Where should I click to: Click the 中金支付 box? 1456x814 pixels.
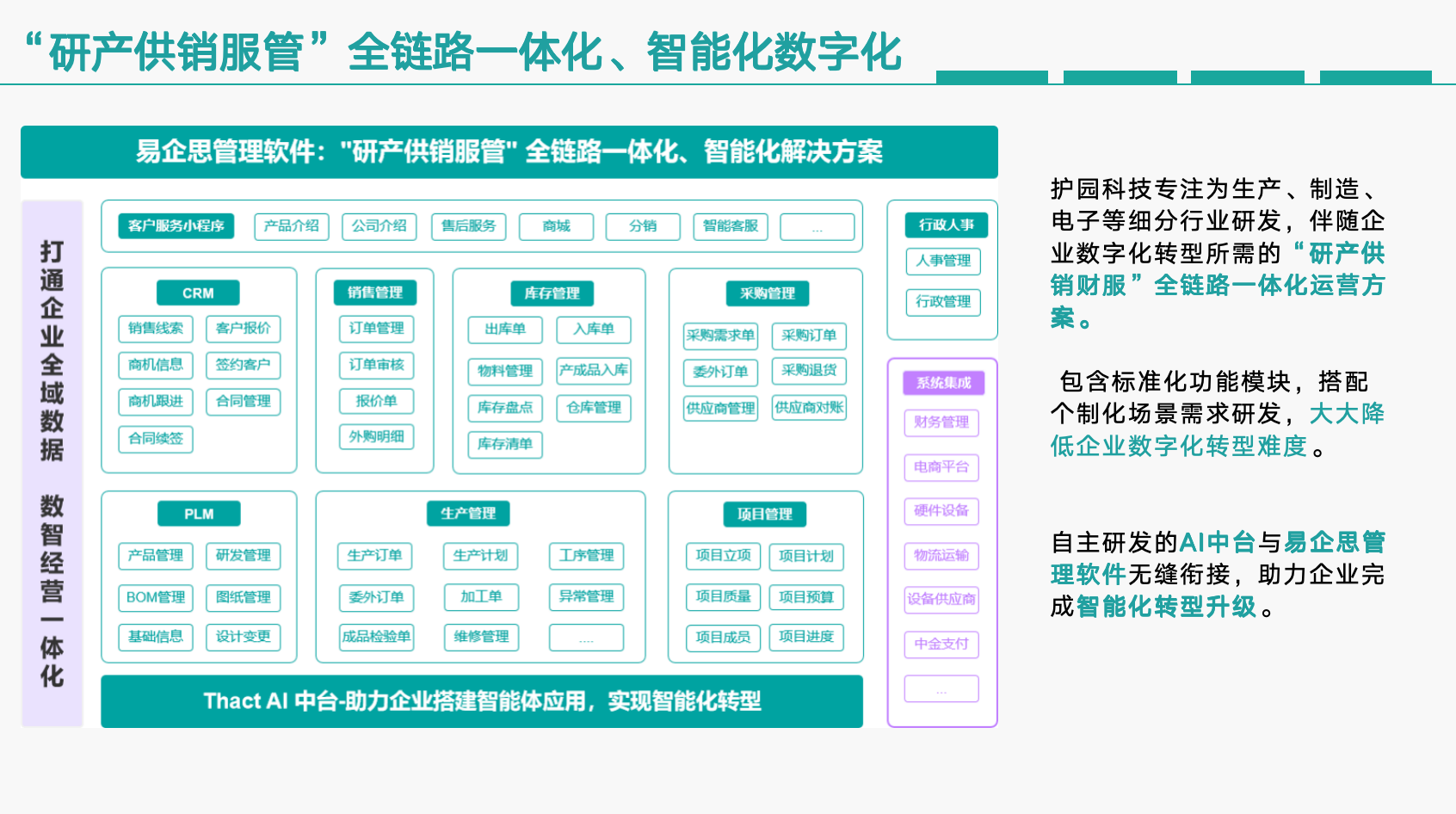coord(941,644)
